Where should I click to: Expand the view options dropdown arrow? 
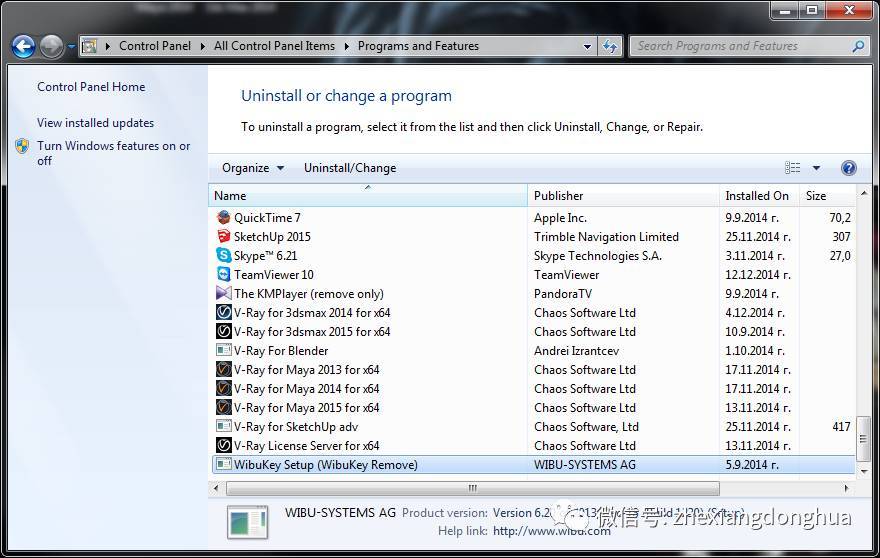point(816,168)
